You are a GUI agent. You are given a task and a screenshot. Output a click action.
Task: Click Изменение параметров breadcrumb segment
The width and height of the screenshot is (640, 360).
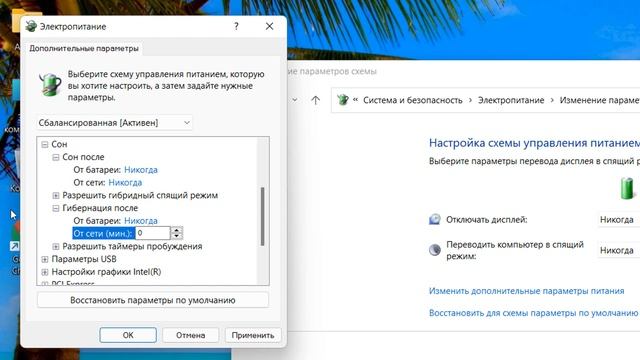[x=599, y=100]
